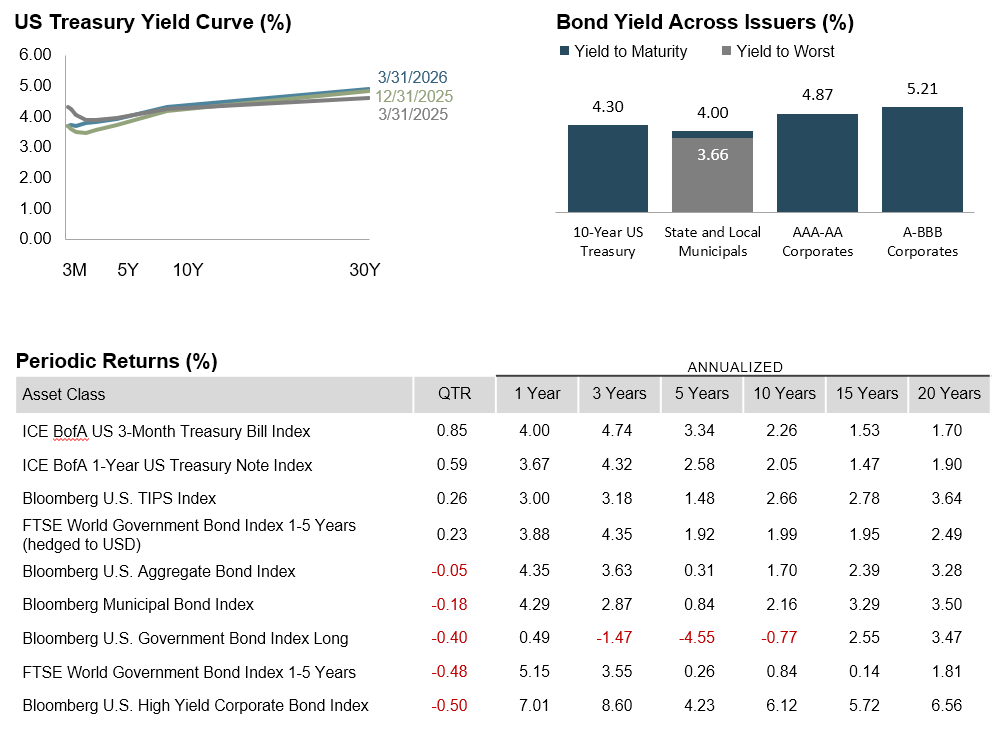Click the ICE BofA US 3-Month Treasury Bill Index

(166, 431)
